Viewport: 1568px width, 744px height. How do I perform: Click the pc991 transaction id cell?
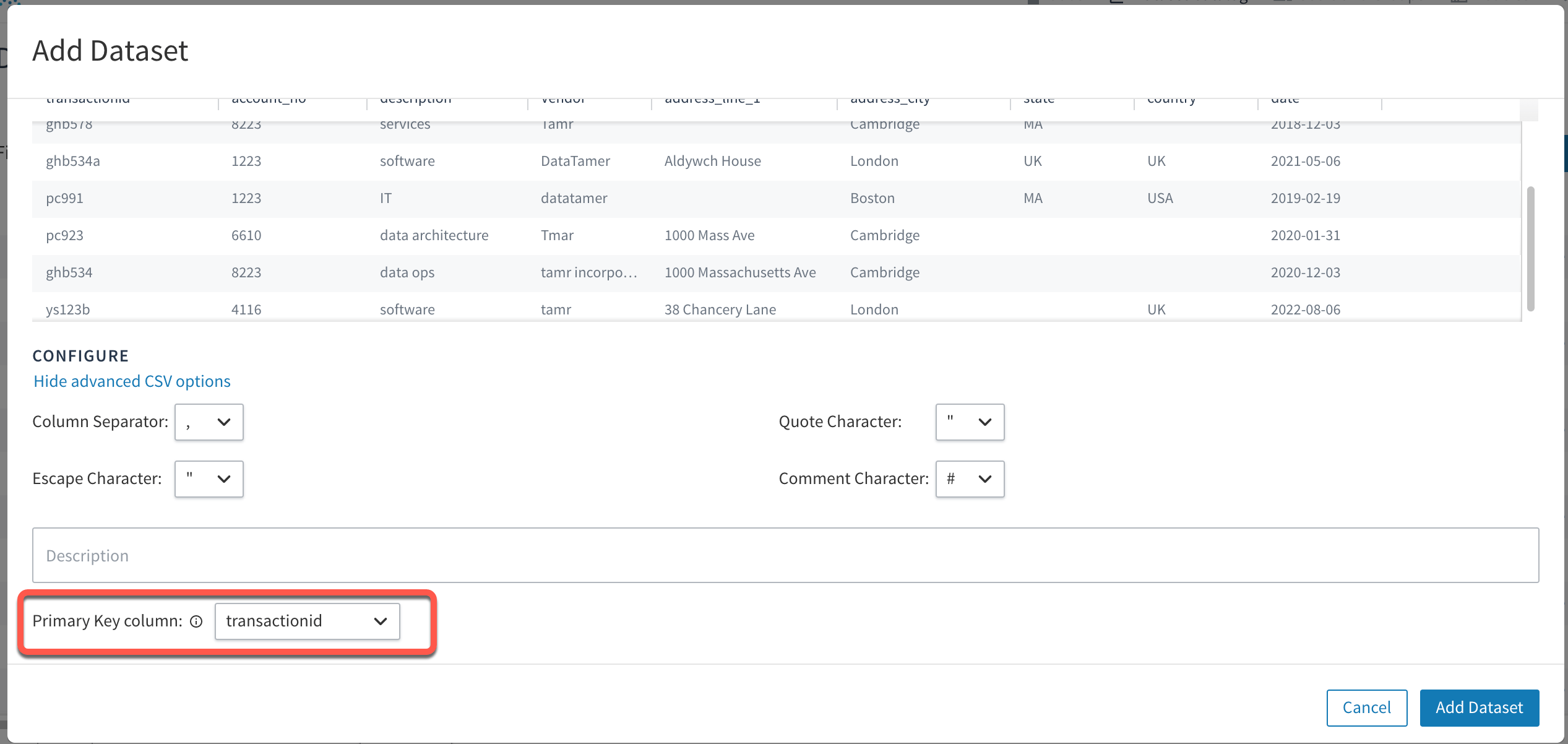(64, 199)
